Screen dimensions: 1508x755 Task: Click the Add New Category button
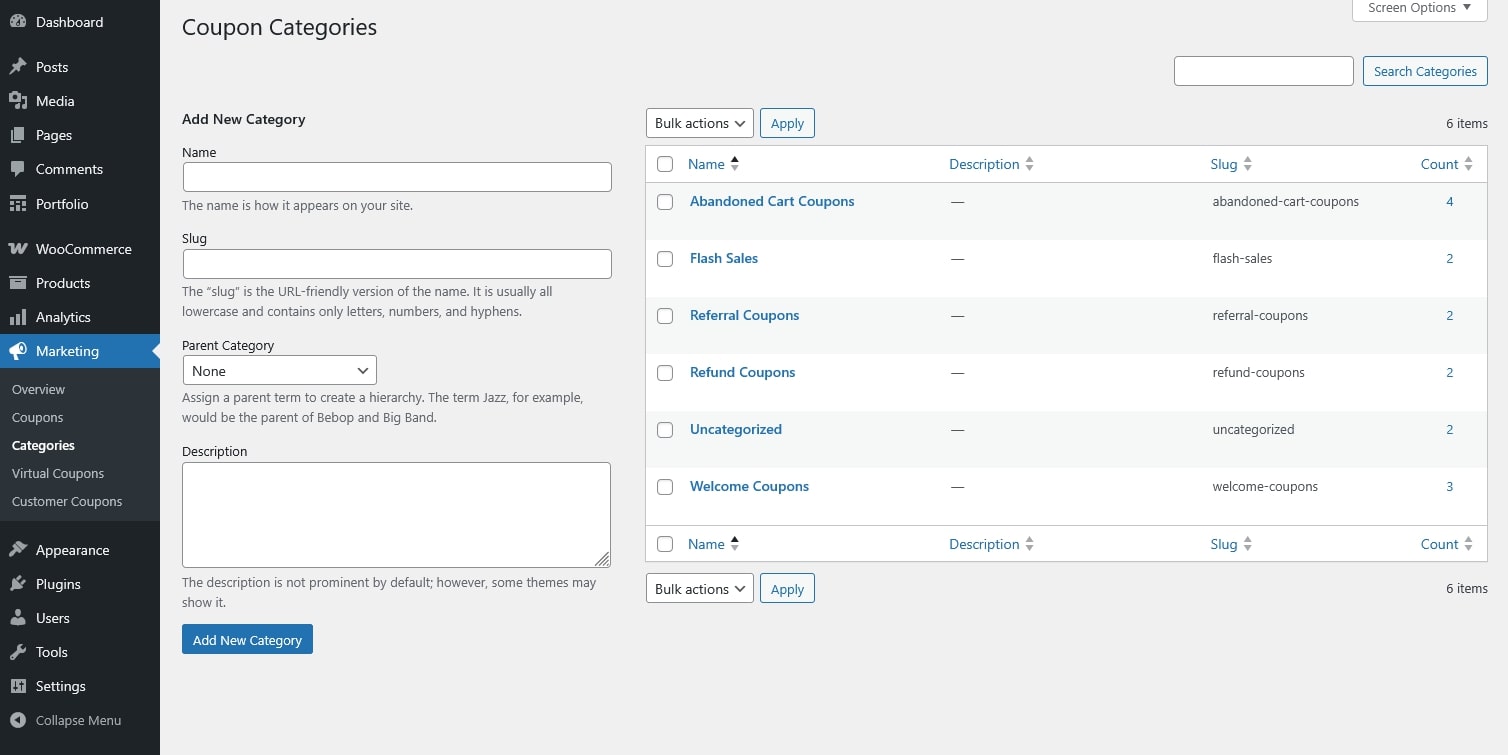point(247,640)
